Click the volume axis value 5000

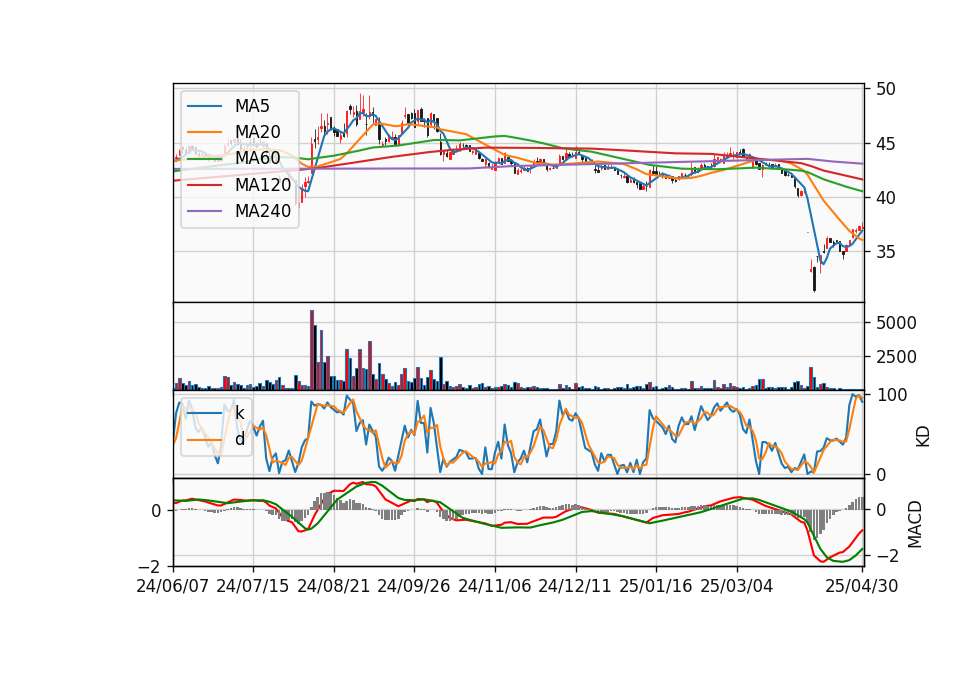(x=896, y=323)
